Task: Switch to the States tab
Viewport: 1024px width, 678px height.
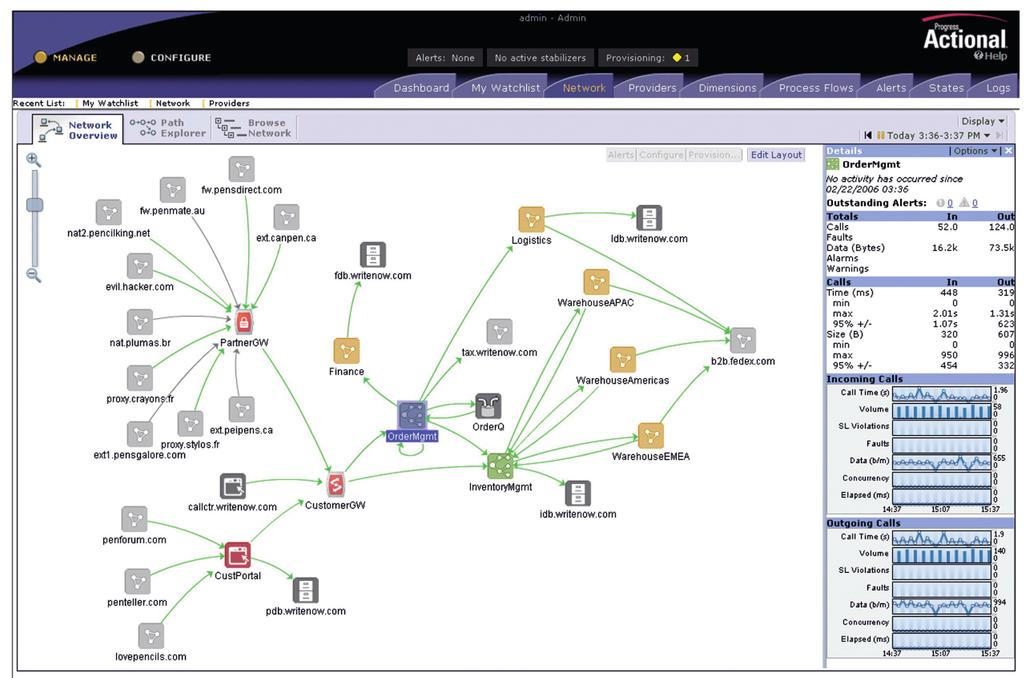Action: (x=946, y=88)
